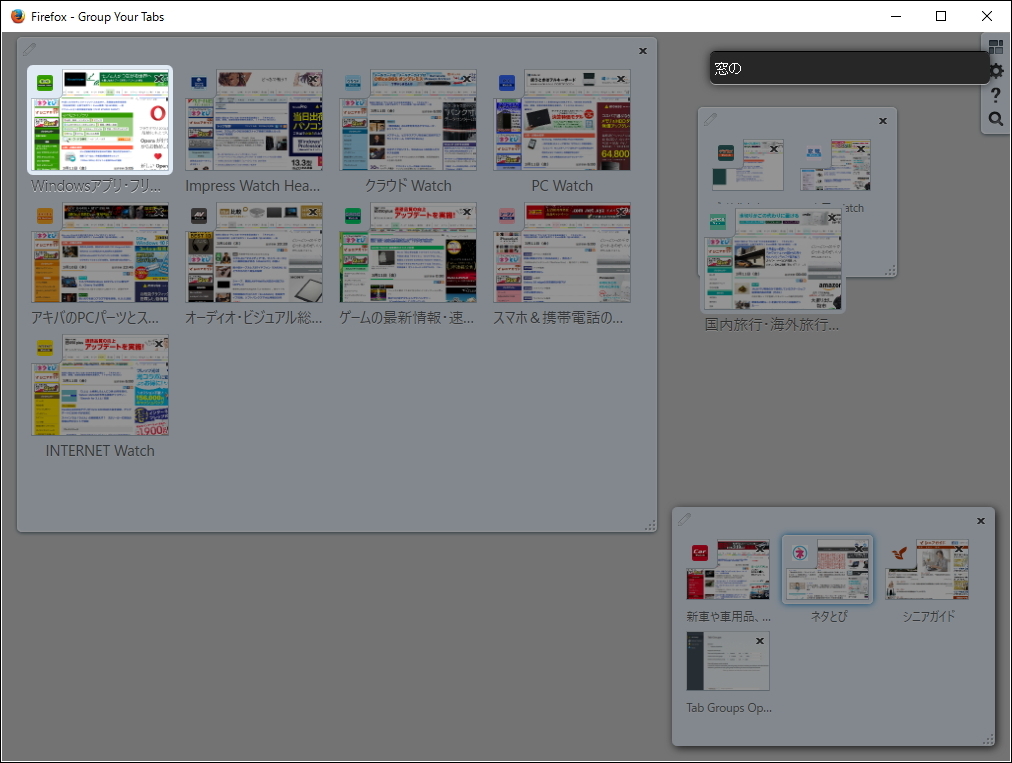Open the スマホ＆携帯電話の... thumbnail

[x=562, y=252]
